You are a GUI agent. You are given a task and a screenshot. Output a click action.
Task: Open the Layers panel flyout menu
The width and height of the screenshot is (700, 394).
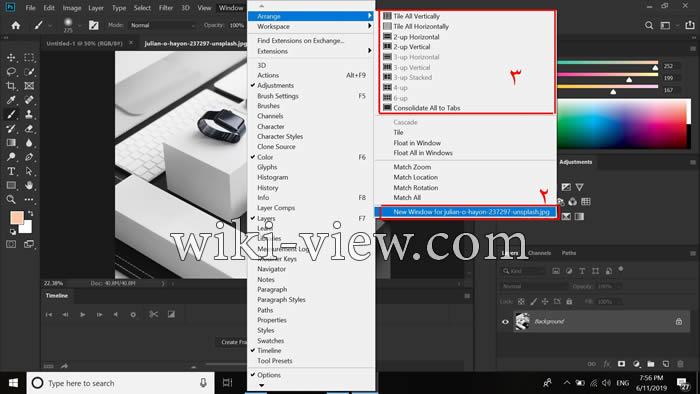pos(693,253)
